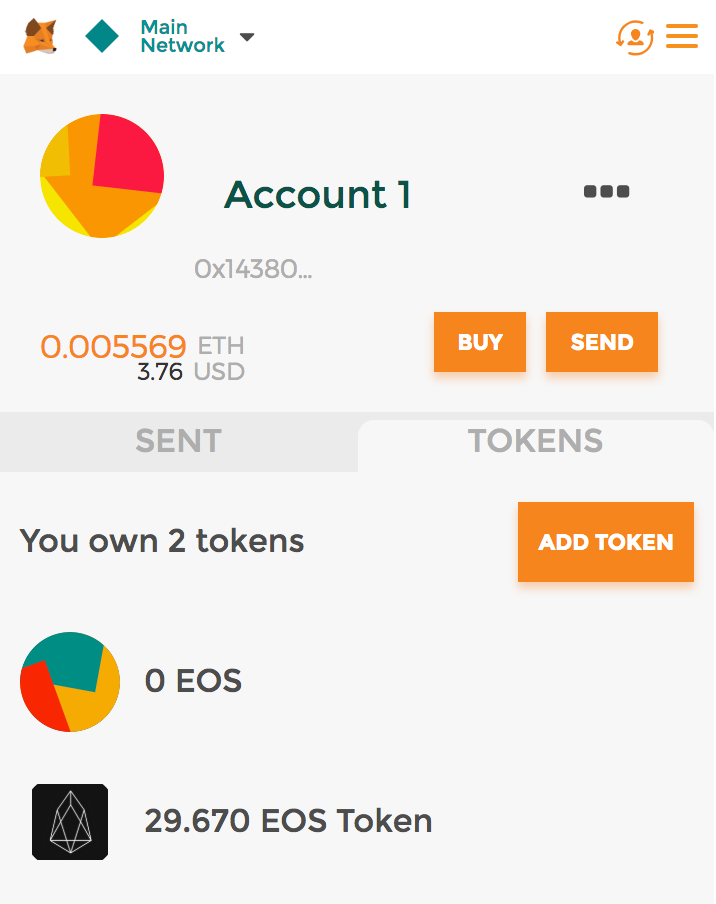
Task: Click the multicolored EOS token identicon
Action: click(x=70, y=682)
